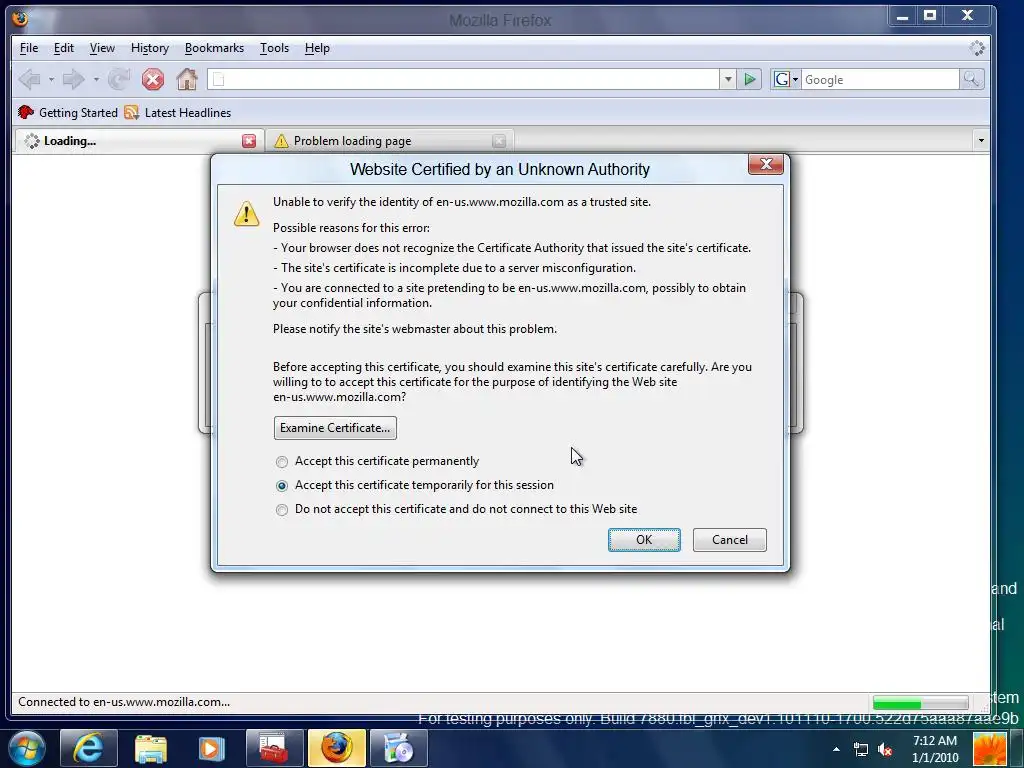Click into the URL address field
Viewport: 1024px width, 768px height.
(463, 80)
